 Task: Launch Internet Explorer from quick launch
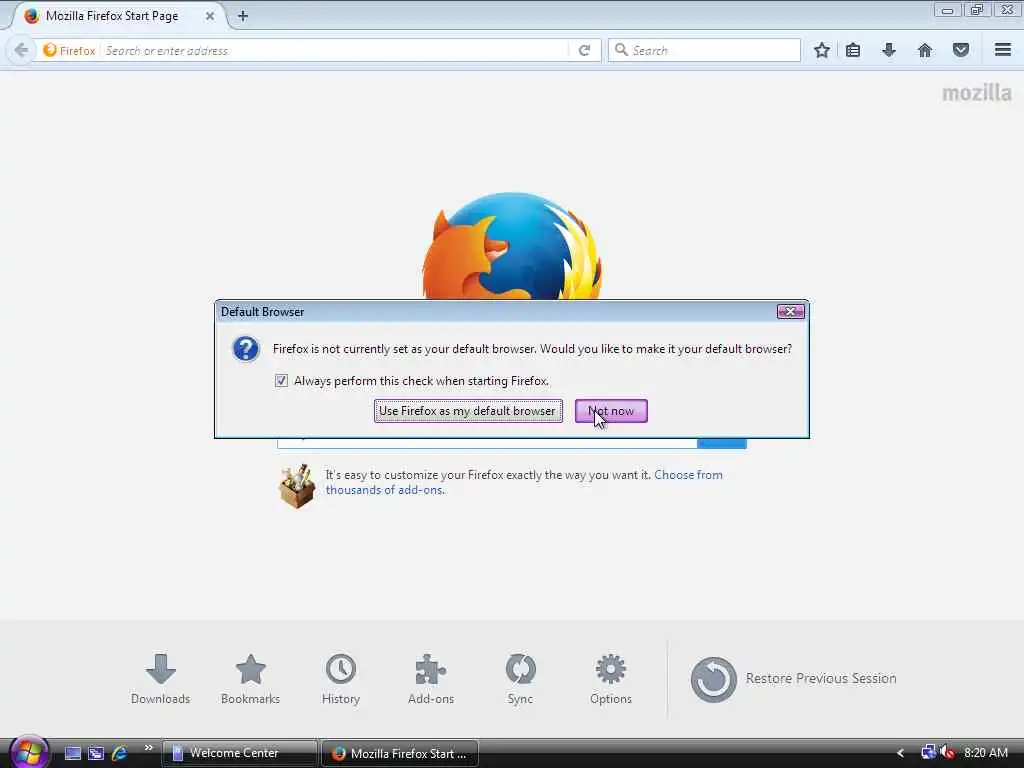tap(120, 754)
